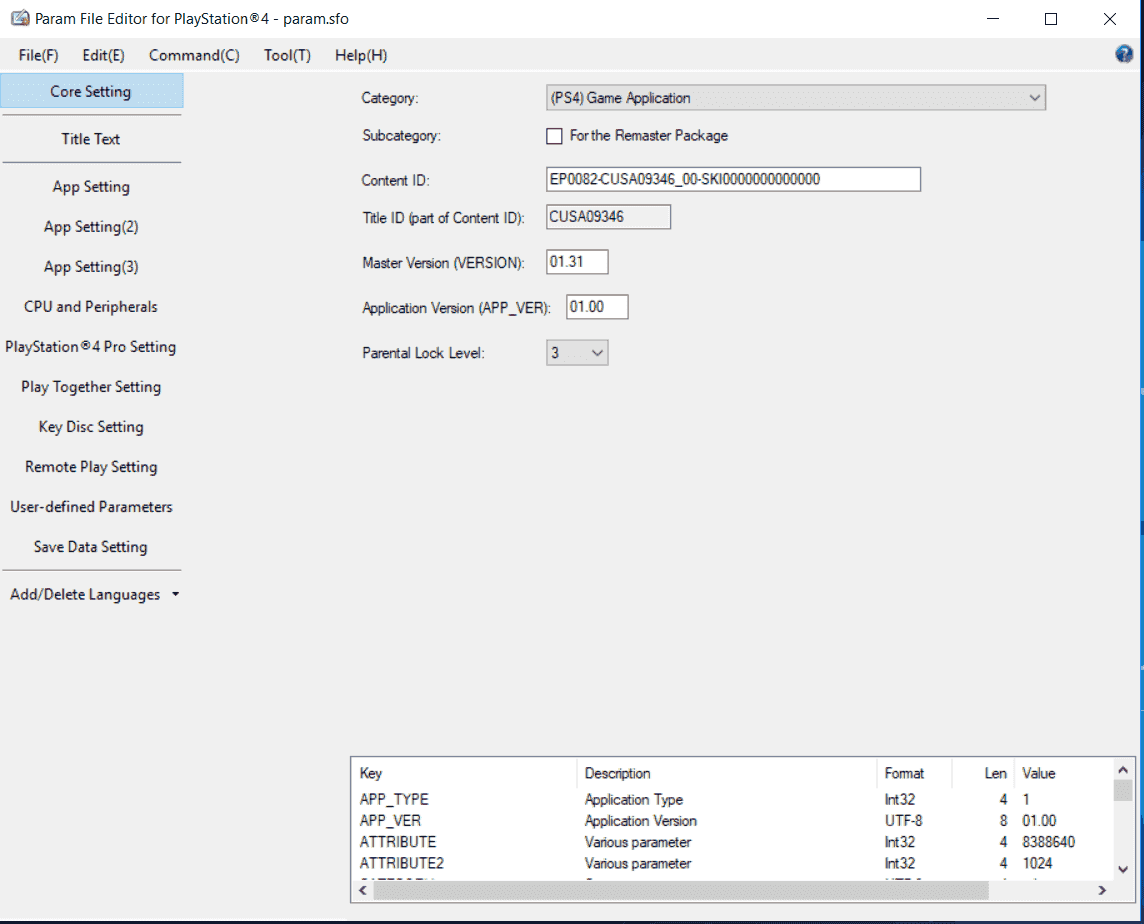Open the App Setting(3) page
This screenshot has height=924, width=1144.
click(91, 267)
